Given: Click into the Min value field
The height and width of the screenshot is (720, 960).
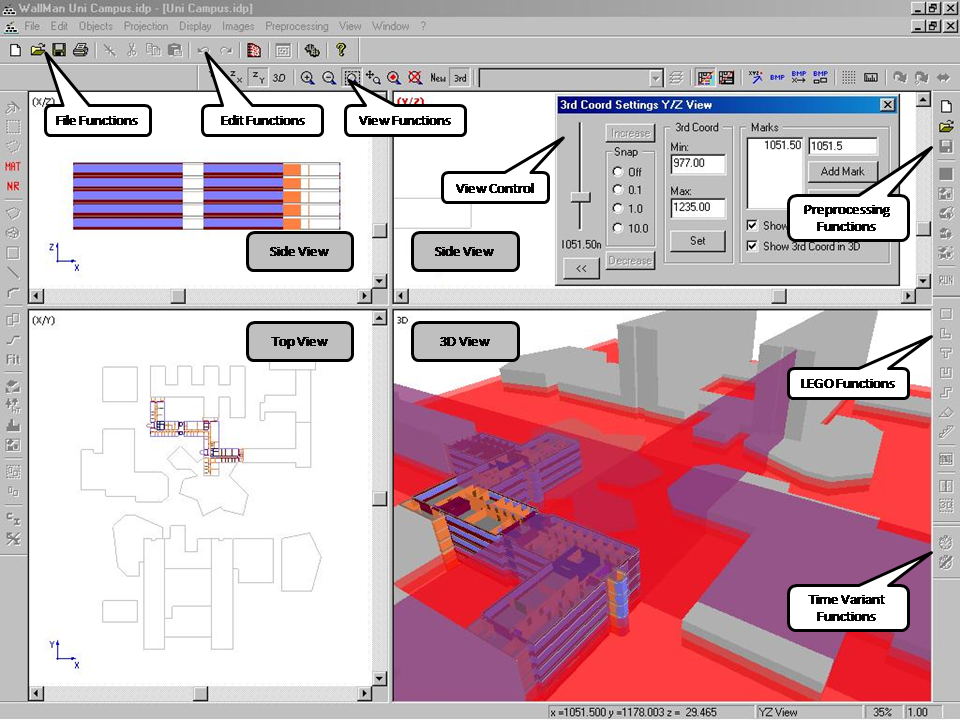Looking at the screenshot, I should click(x=696, y=163).
